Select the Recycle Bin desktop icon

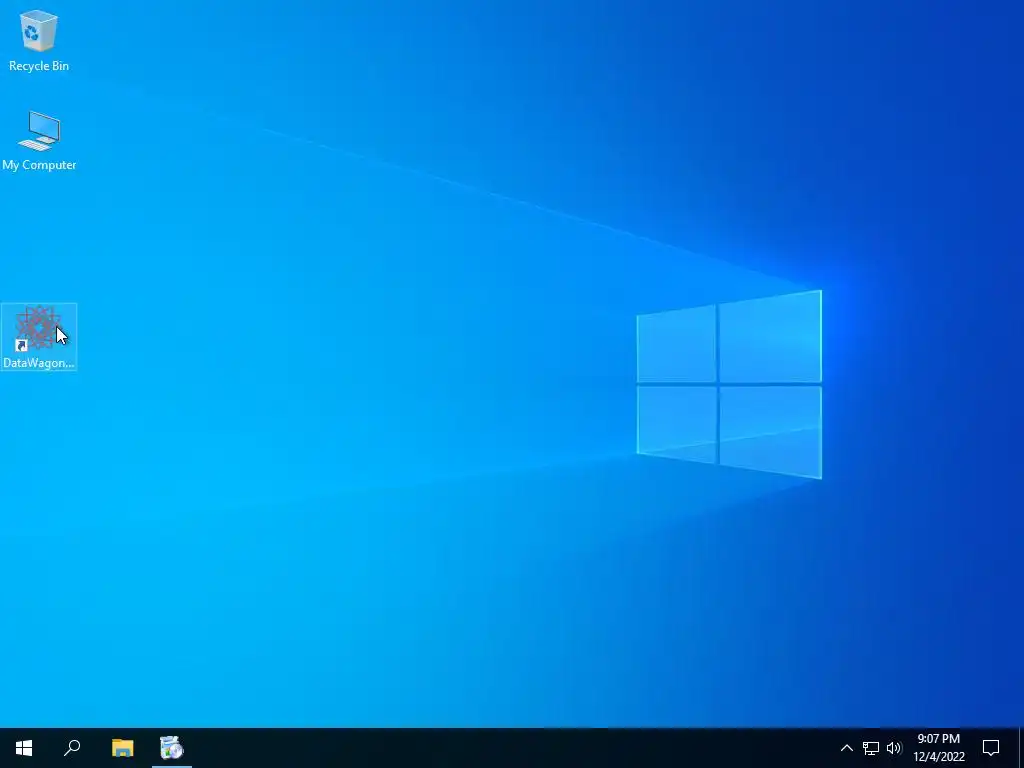39,40
